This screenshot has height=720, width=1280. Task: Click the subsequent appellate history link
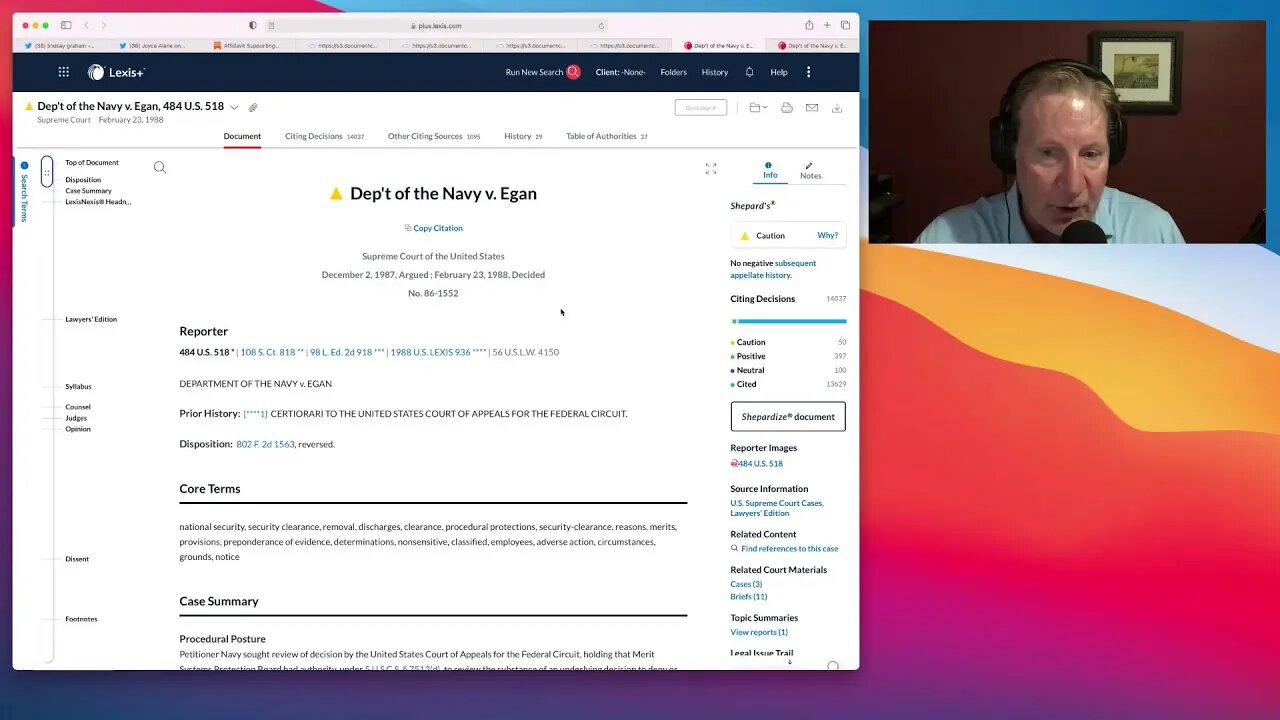point(773,269)
